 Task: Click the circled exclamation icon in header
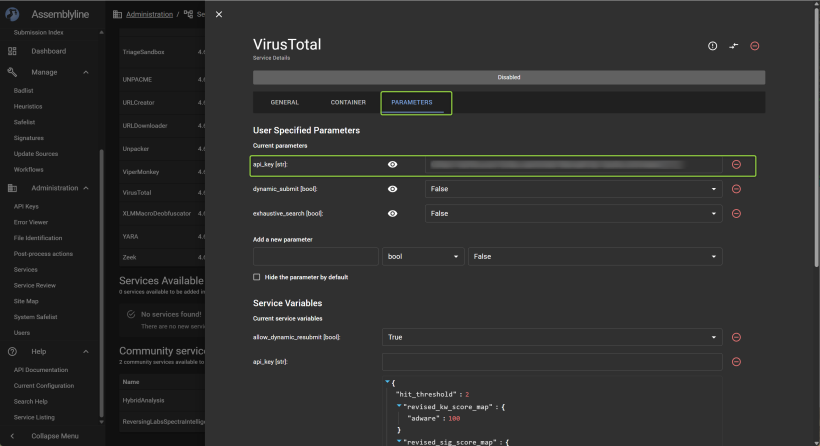(712, 46)
